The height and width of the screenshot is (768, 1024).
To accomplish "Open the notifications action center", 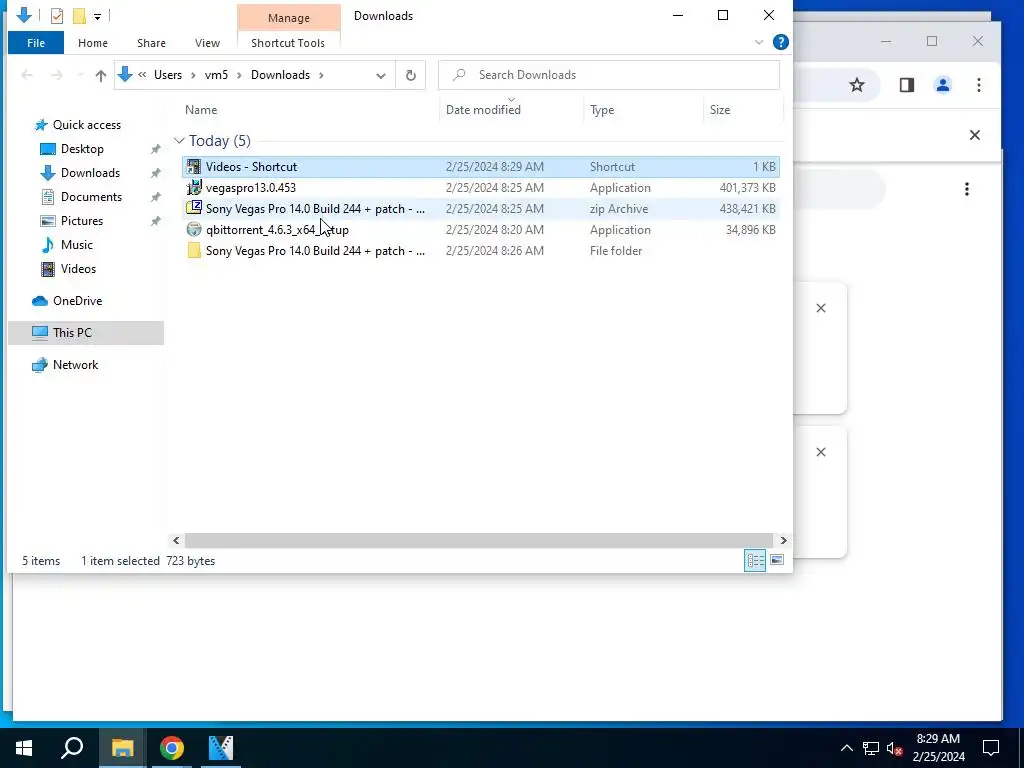I will point(991,748).
